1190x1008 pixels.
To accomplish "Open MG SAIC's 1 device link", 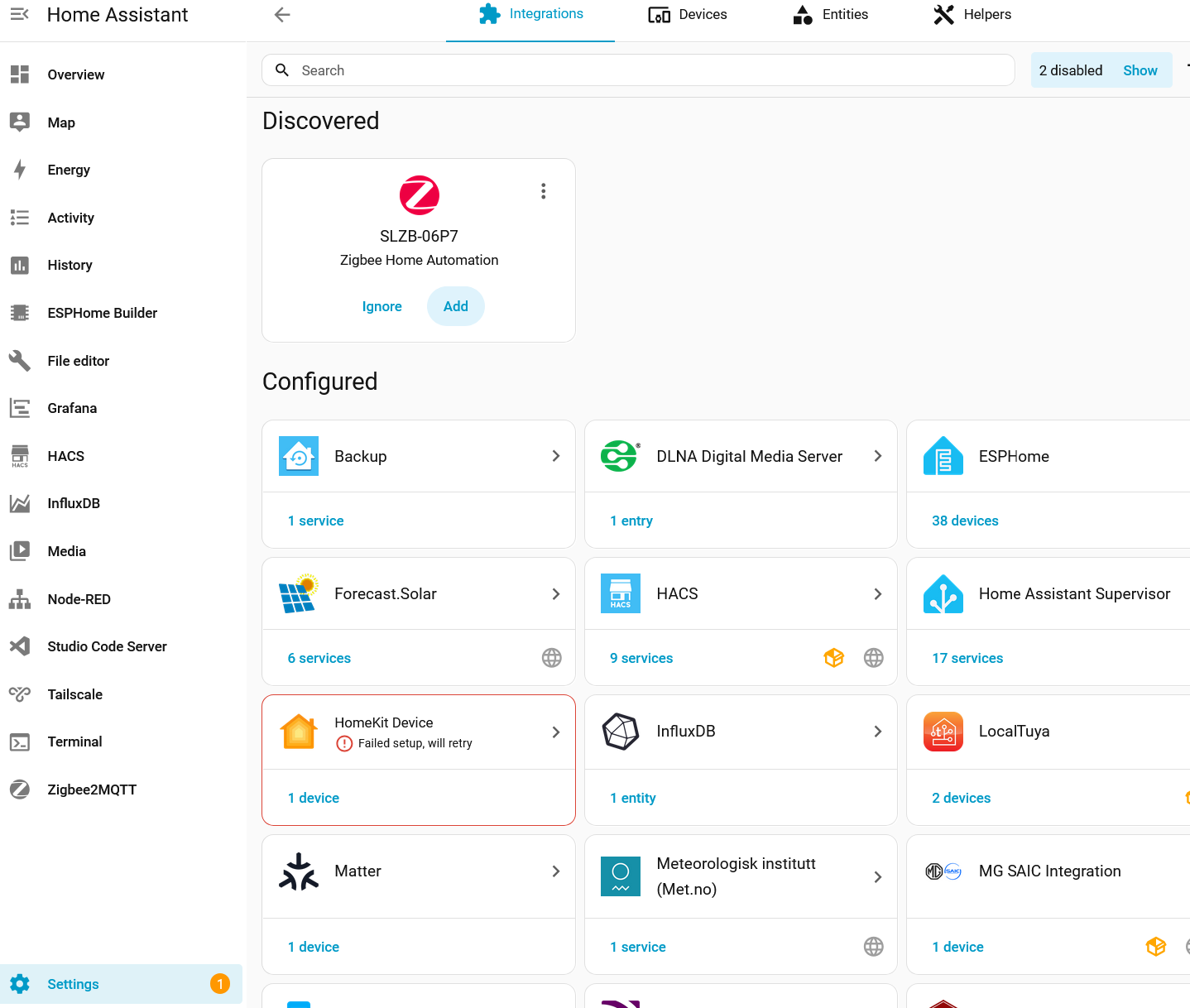I will [958, 947].
